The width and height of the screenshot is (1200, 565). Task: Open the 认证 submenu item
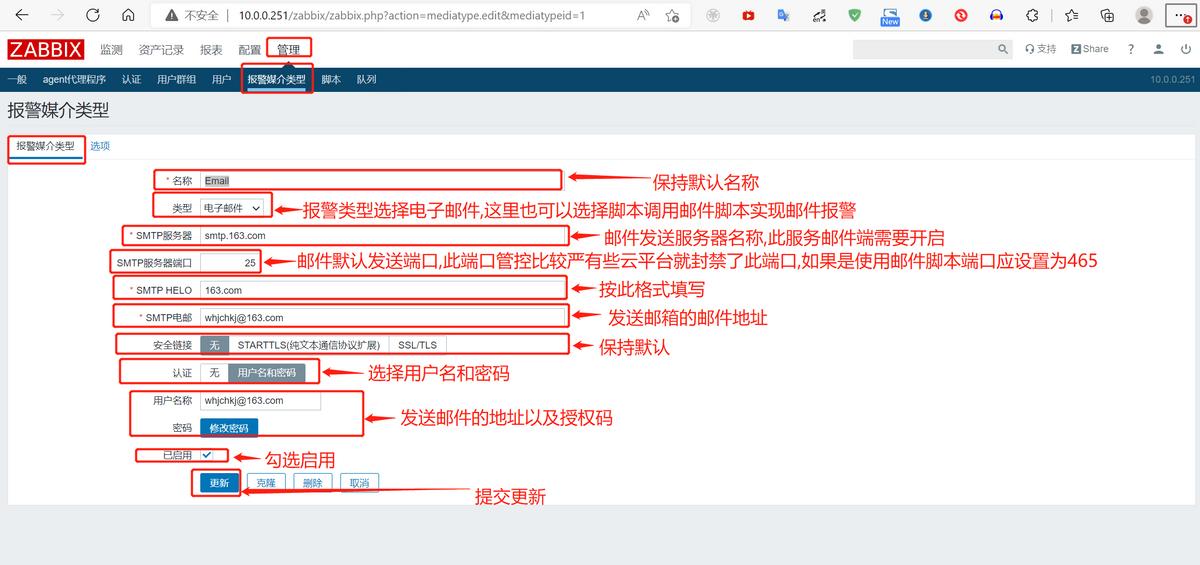131,80
